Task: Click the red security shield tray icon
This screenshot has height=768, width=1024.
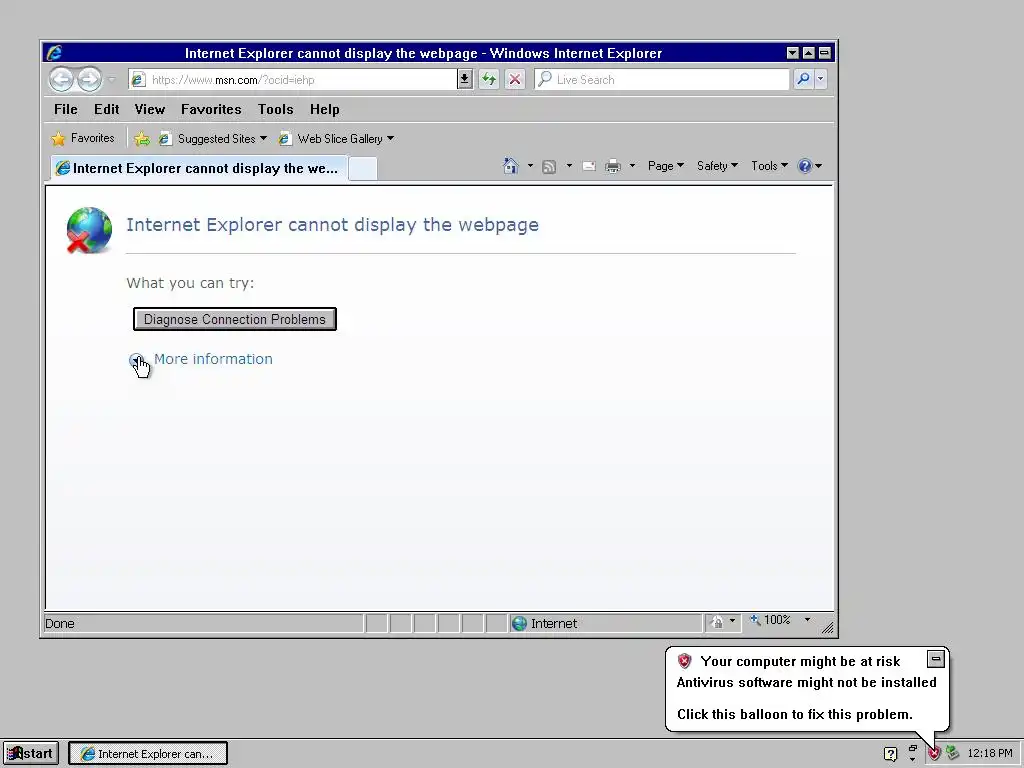Action: coord(935,753)
